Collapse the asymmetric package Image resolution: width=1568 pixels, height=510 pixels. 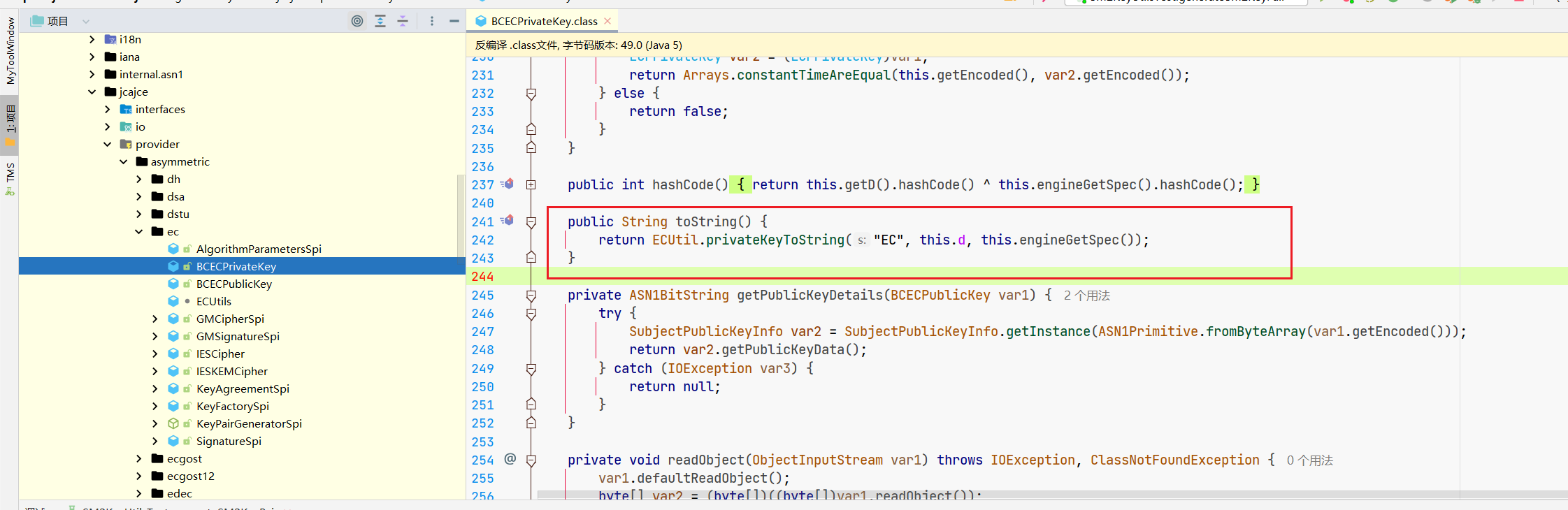[124, 161]
